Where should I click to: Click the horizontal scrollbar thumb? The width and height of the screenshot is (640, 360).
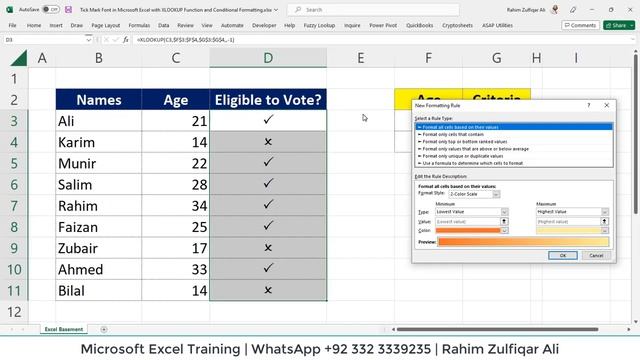498,329
